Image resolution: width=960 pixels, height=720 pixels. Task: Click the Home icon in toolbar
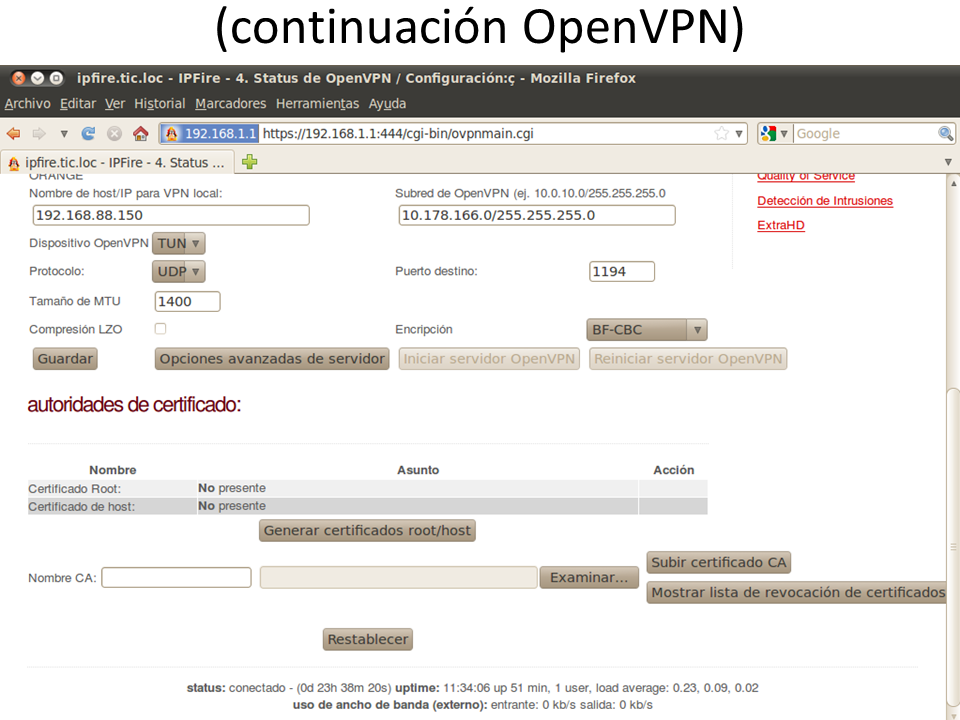tap(140, 134)
